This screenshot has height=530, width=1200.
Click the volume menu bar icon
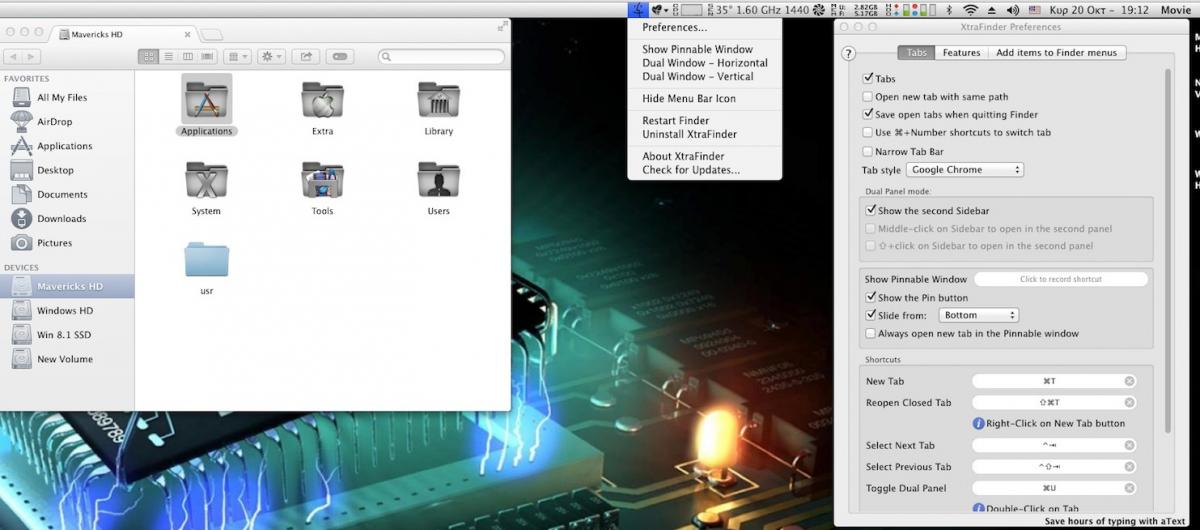pos(1012,10)
